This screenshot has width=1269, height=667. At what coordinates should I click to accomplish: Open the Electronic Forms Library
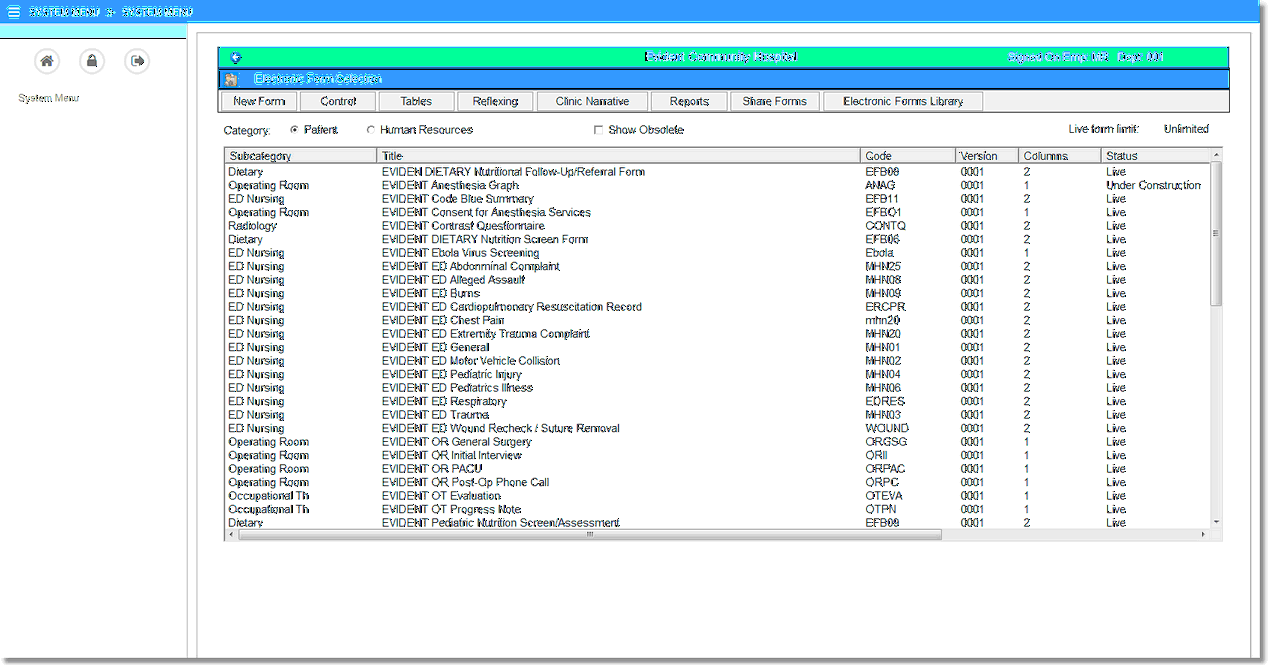coord(903,101)
